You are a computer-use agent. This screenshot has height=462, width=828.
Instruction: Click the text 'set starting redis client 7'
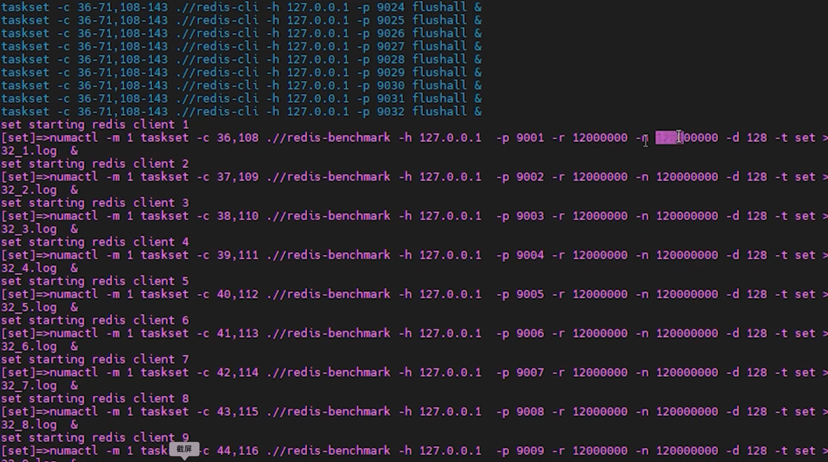(x=95, y=359)
